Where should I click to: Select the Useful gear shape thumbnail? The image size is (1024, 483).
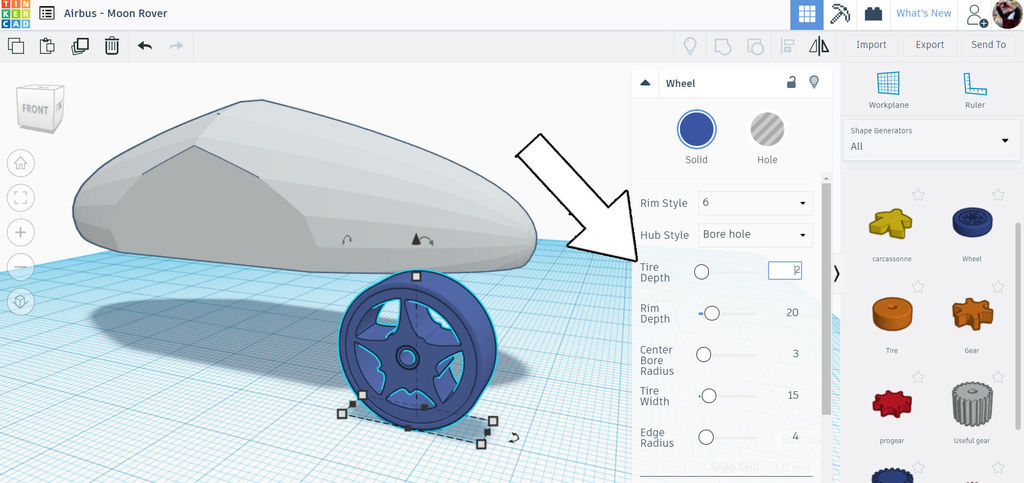click(972, 403)
